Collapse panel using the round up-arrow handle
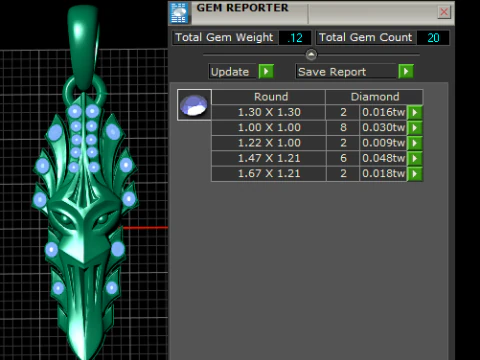This screenshot has height=360, width=480. coord(311,55)
